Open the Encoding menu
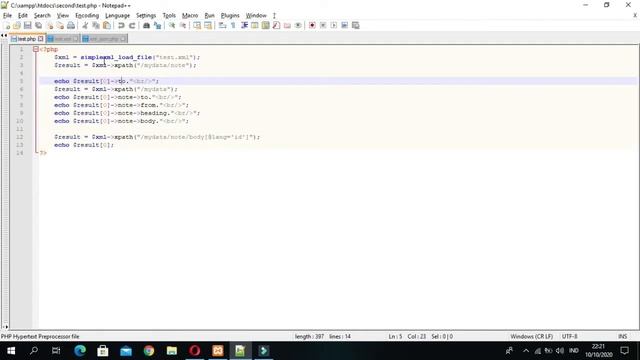This screenshot has width=640, height=360. click(87, 16)
